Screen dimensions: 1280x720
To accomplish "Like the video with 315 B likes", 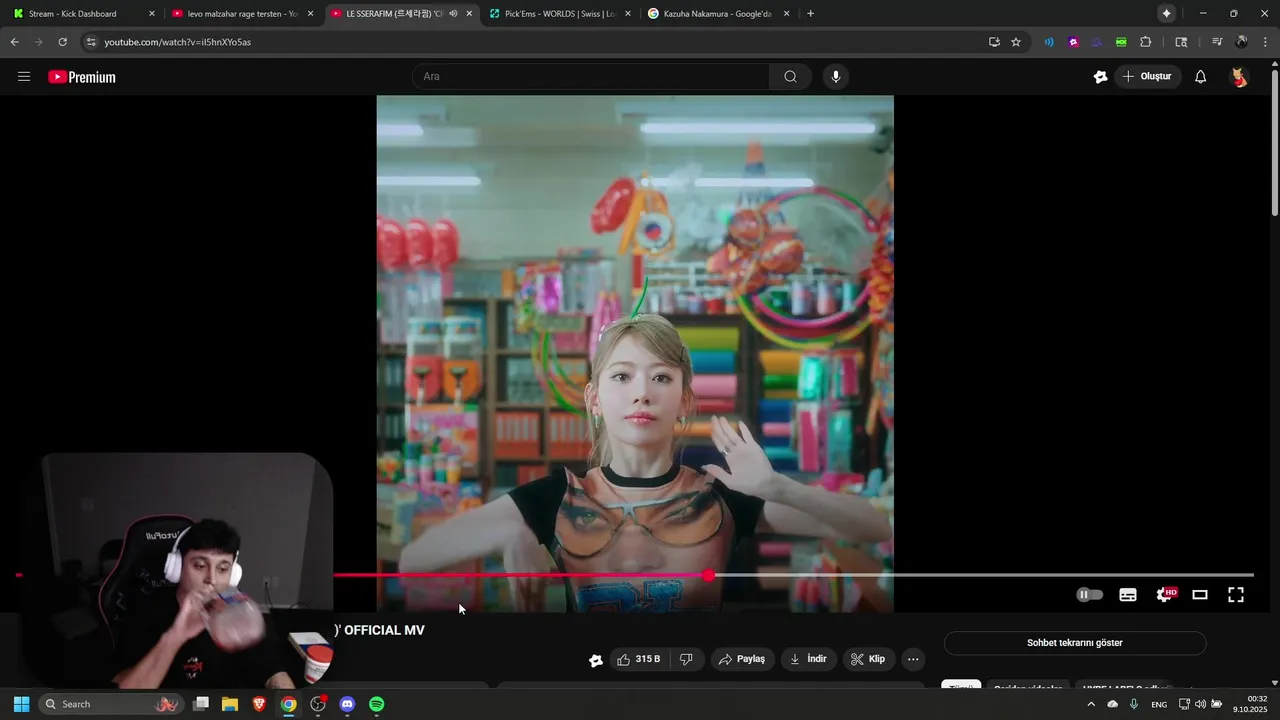I will coord(638,659).
